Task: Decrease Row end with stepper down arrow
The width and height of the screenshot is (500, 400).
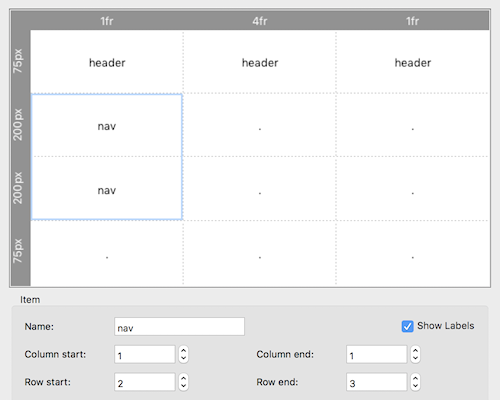Action: click(x=415, y=386)
